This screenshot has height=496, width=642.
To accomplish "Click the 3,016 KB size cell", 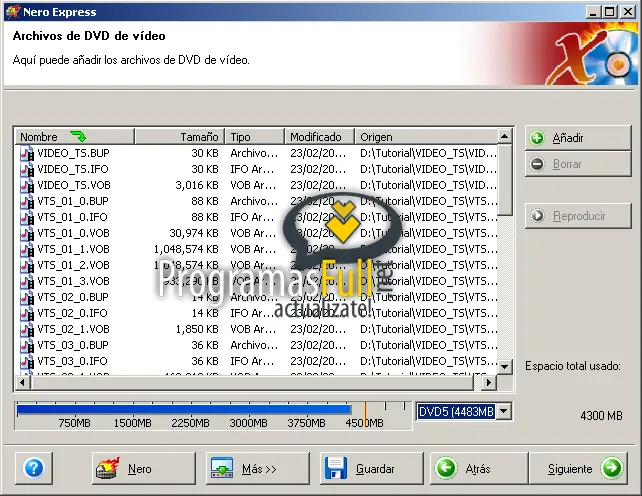I will (x=197, y=185).
